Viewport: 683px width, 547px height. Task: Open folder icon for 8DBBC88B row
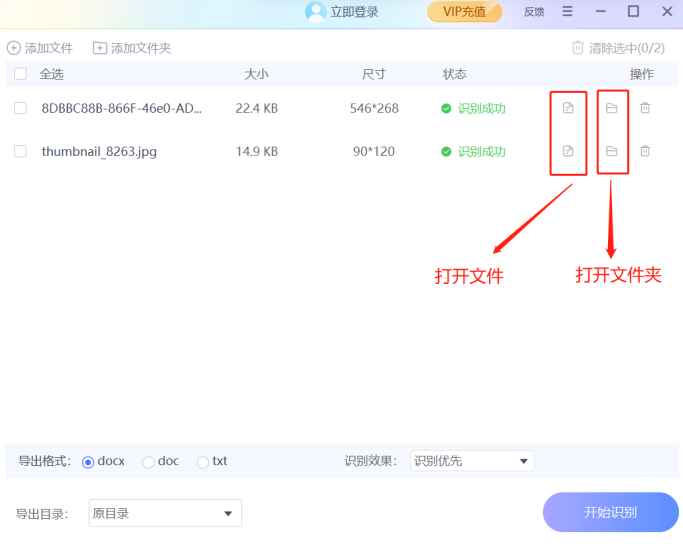click(x=612, y=108)
